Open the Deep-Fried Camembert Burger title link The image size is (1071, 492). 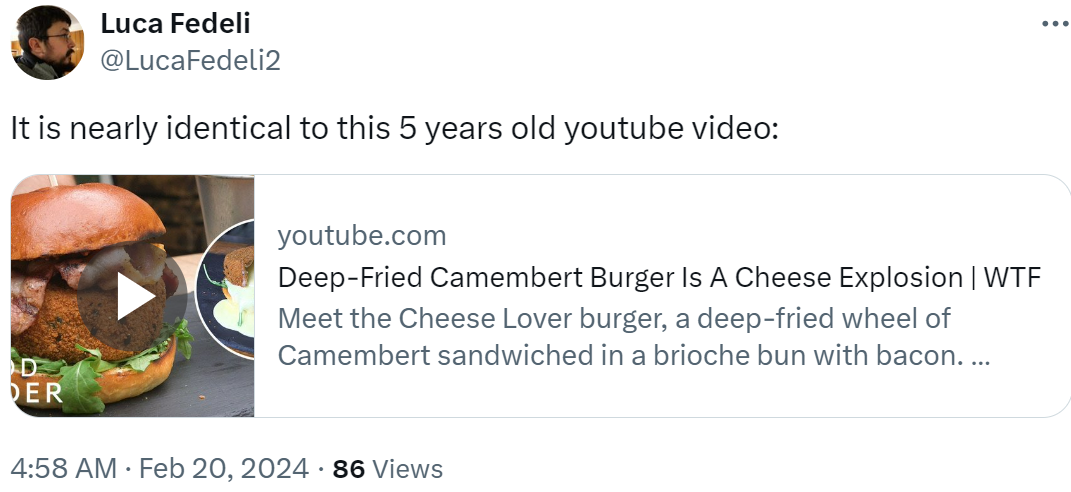tap(659, 277)
